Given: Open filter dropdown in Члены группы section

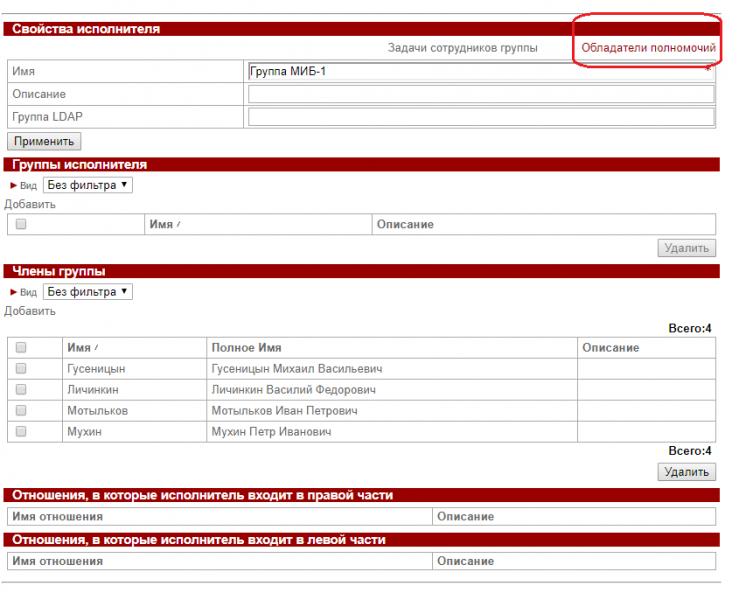Looking at the screenshot, I should pos(88,291).
